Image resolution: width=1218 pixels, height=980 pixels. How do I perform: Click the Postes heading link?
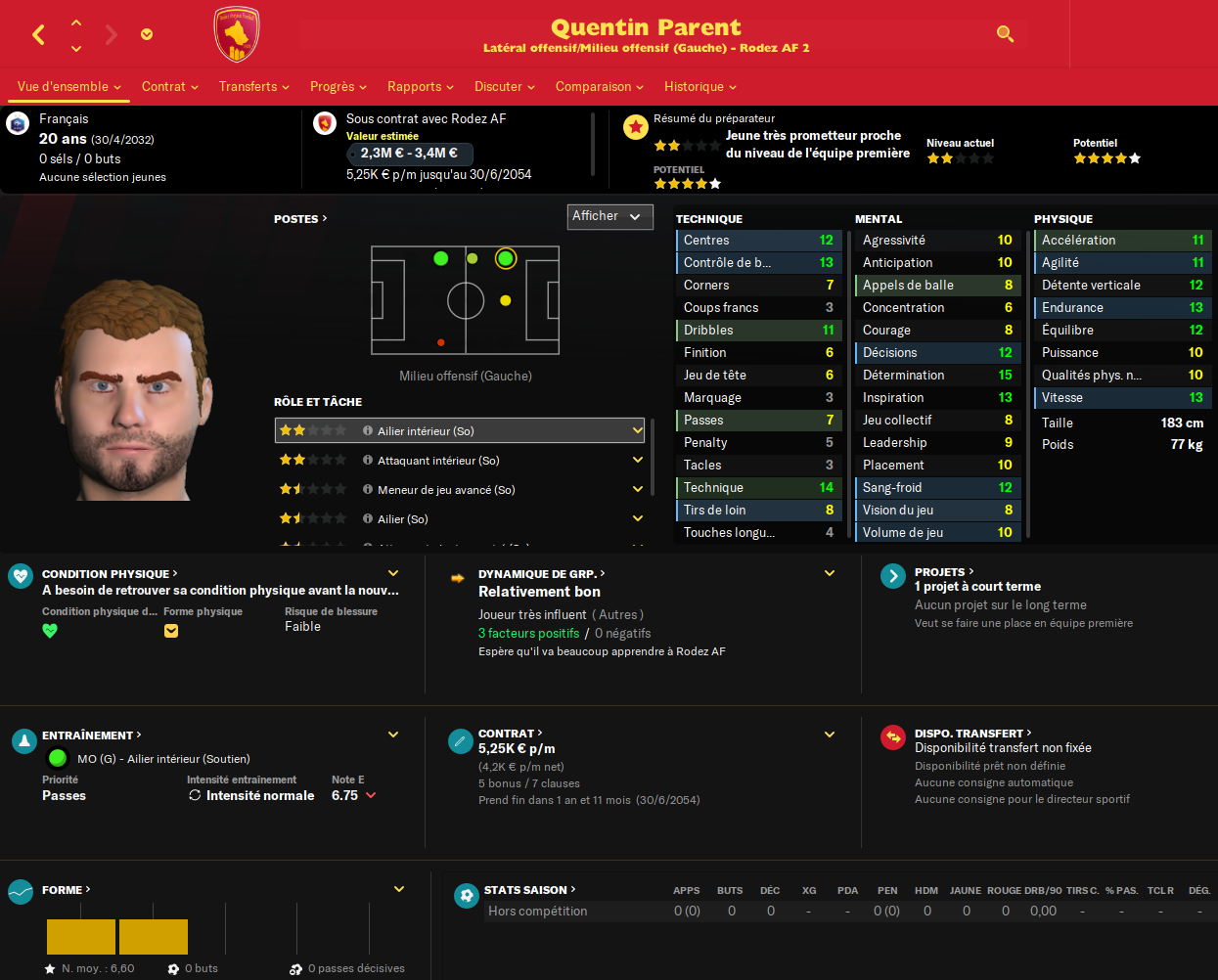[300, 219]
